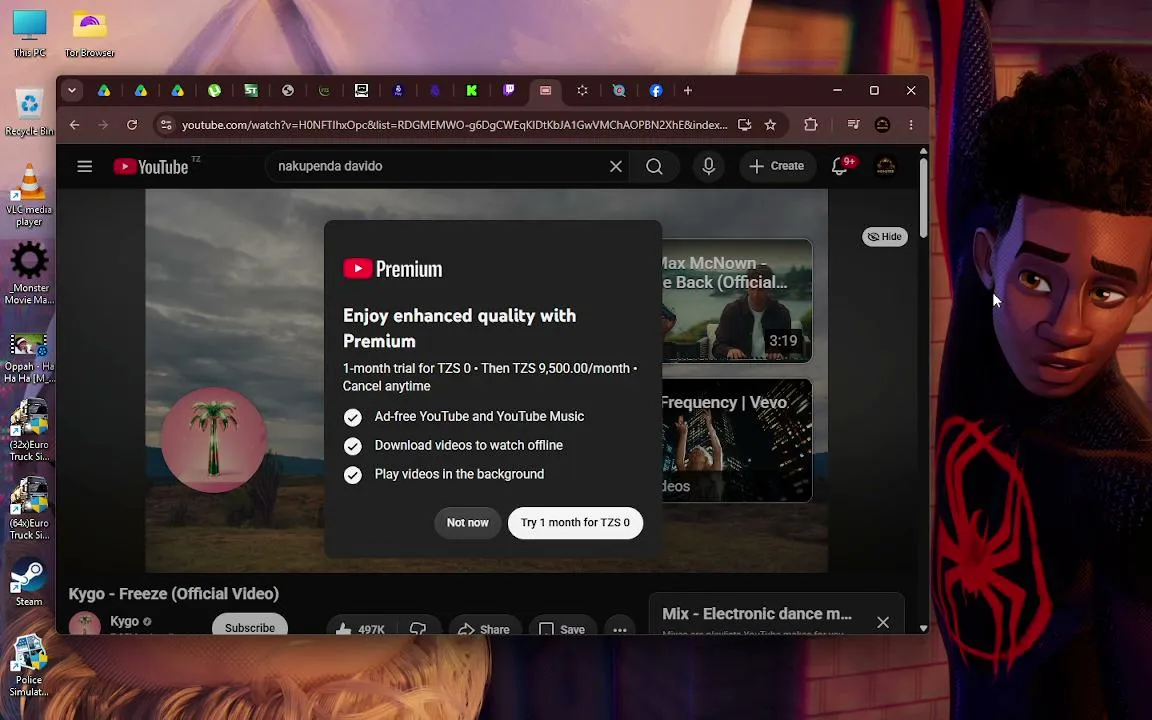Dislike the video with thumbs down
The height and width of the screenshot is (720, 1152).
[418, 628]
